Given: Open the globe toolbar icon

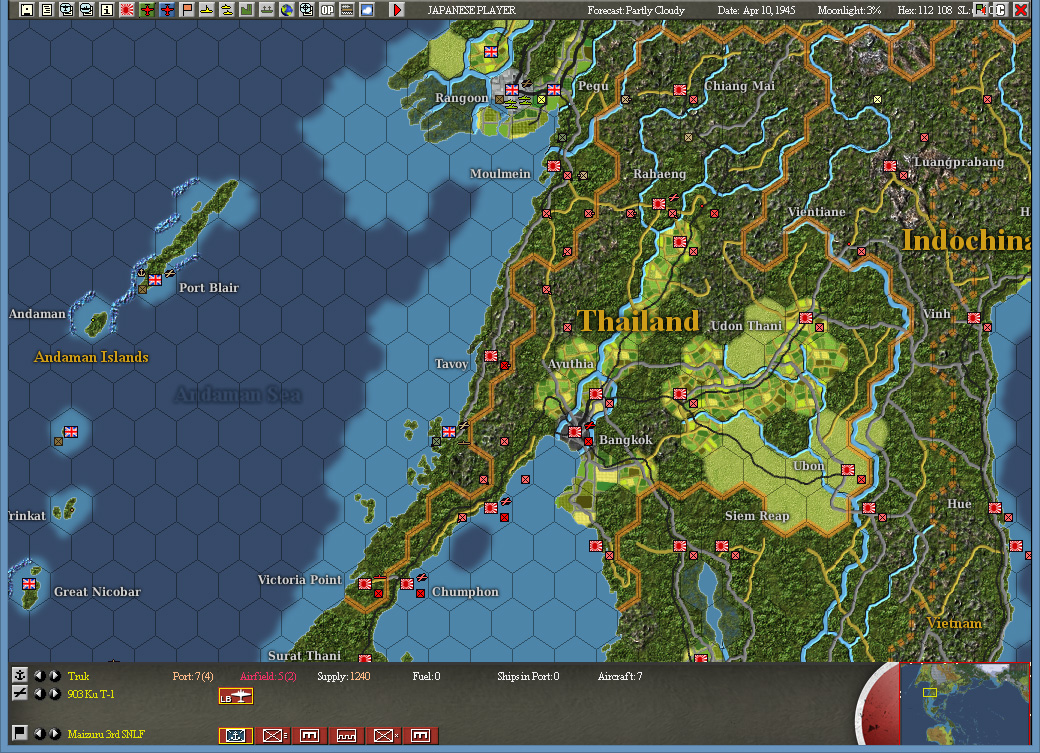Looking at the screenshot, I should pyautogui.click(x=287, y=9).
